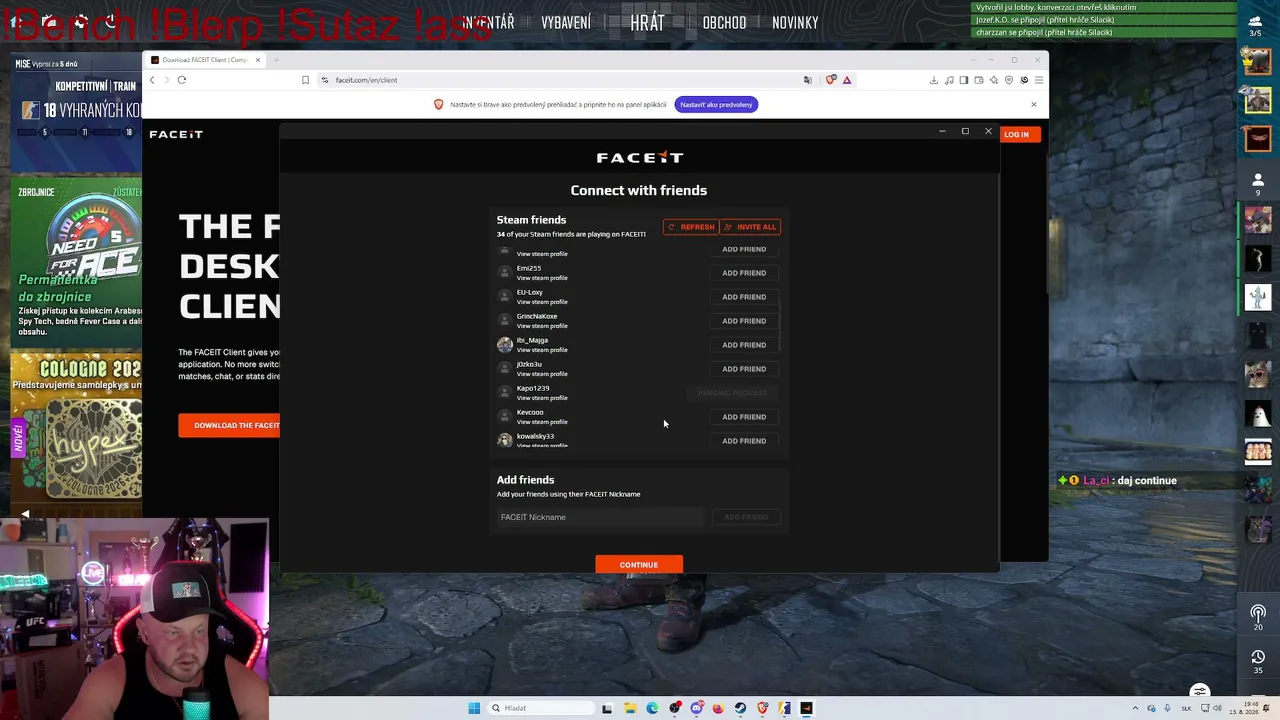Open Microsoft Edge from the taskbar
This screenshot has width=1280, height=720.
pyautogui.click(x=652, y=708)
